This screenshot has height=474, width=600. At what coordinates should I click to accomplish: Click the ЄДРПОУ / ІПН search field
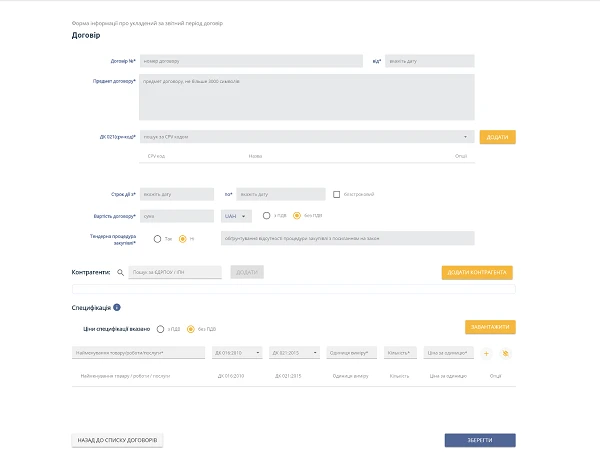point(175,272)
